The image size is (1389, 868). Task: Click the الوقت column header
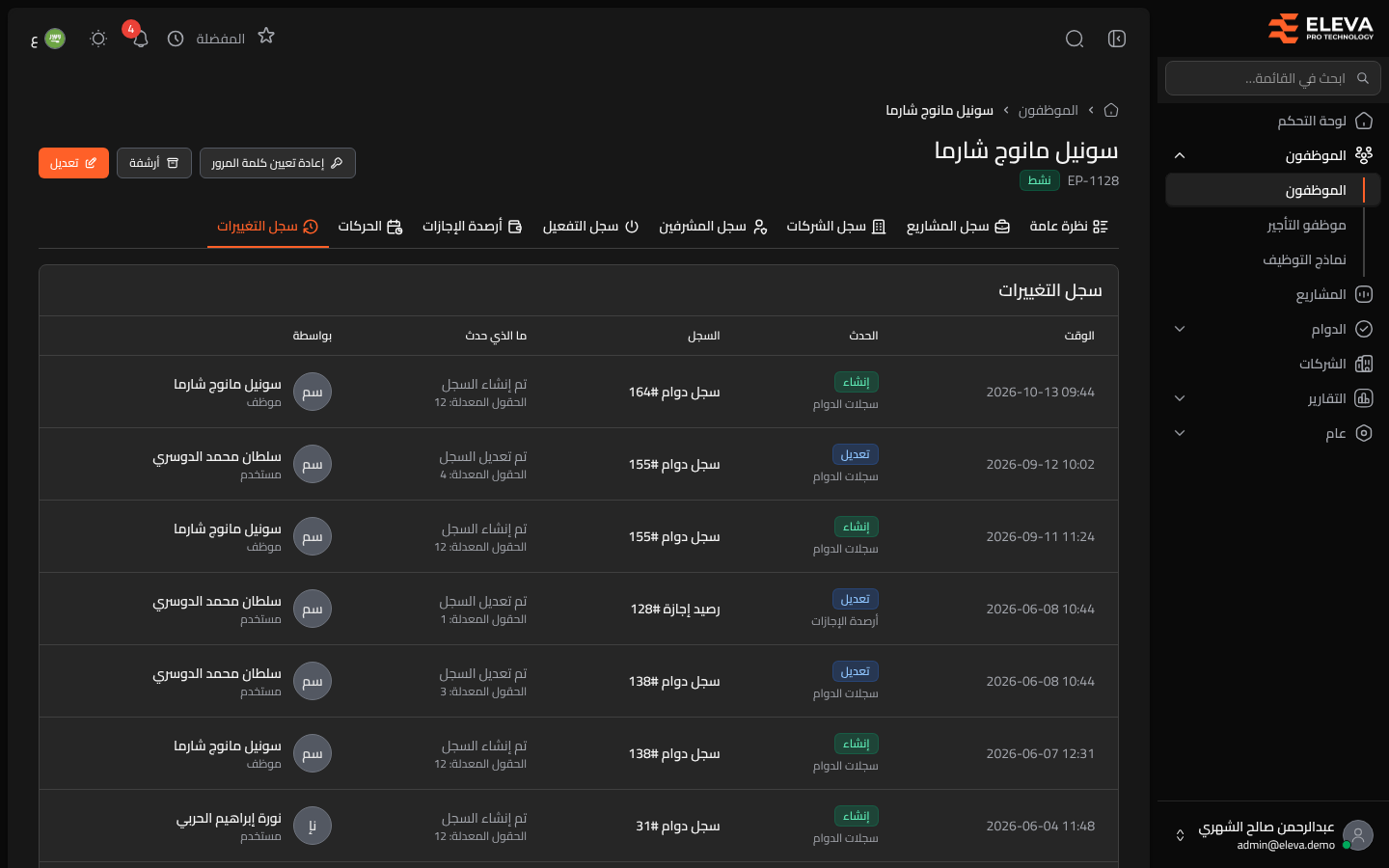click(x=1079, y=336)
